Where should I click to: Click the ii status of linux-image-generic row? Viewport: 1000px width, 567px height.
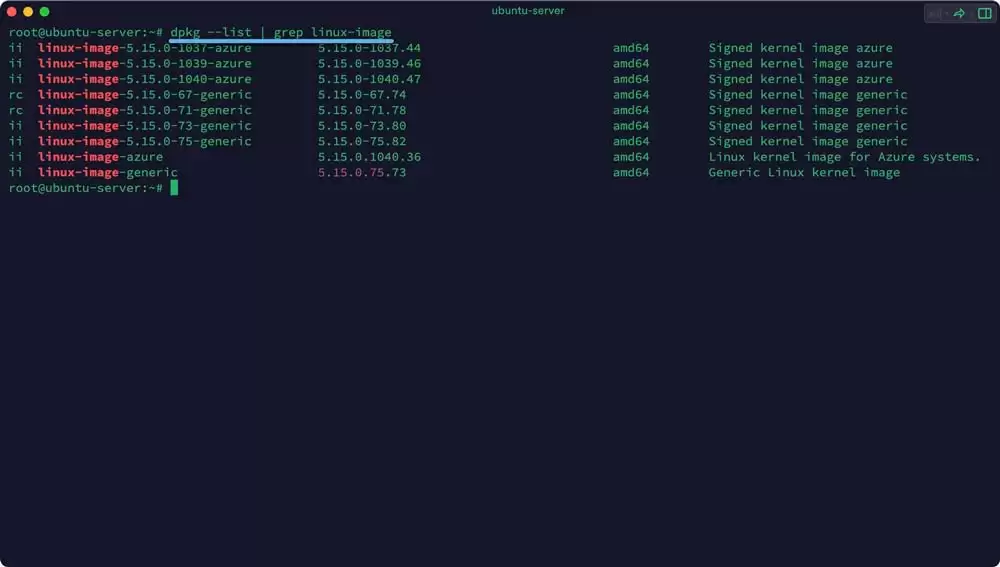point(15,172)
